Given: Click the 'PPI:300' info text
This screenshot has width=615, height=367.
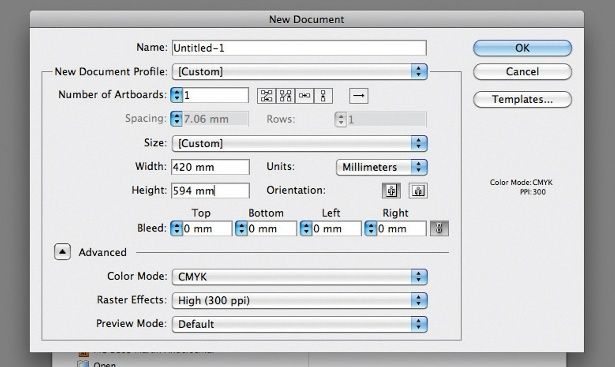Looking at the screenshot, I should pyautogui.click(x=533, y=192).
